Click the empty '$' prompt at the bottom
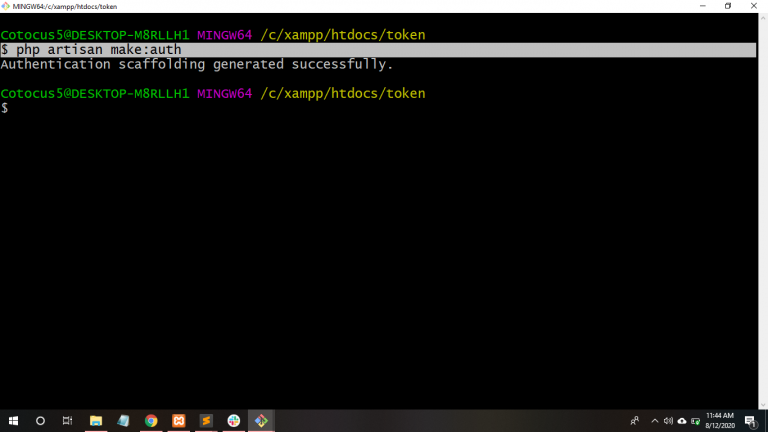768x432 pixels. click(4, 108)
